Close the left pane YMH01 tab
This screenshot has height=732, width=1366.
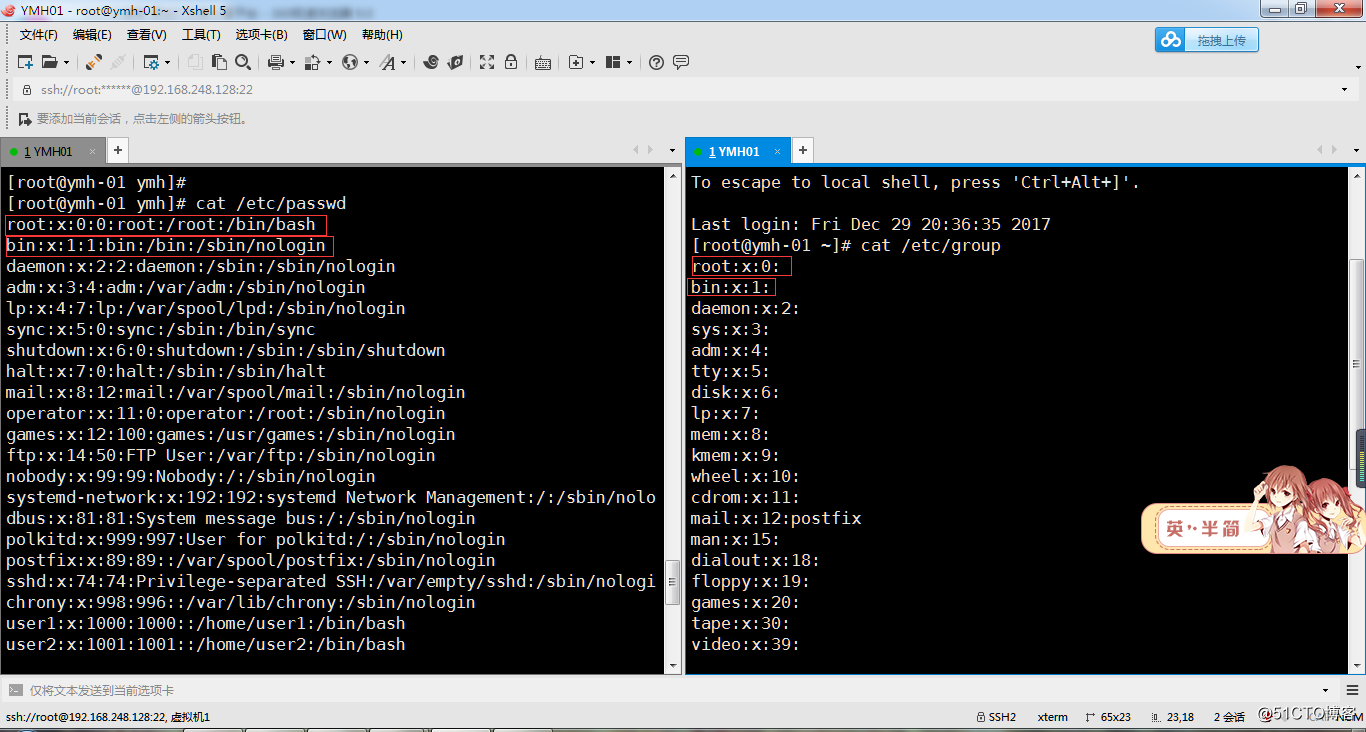92,152
